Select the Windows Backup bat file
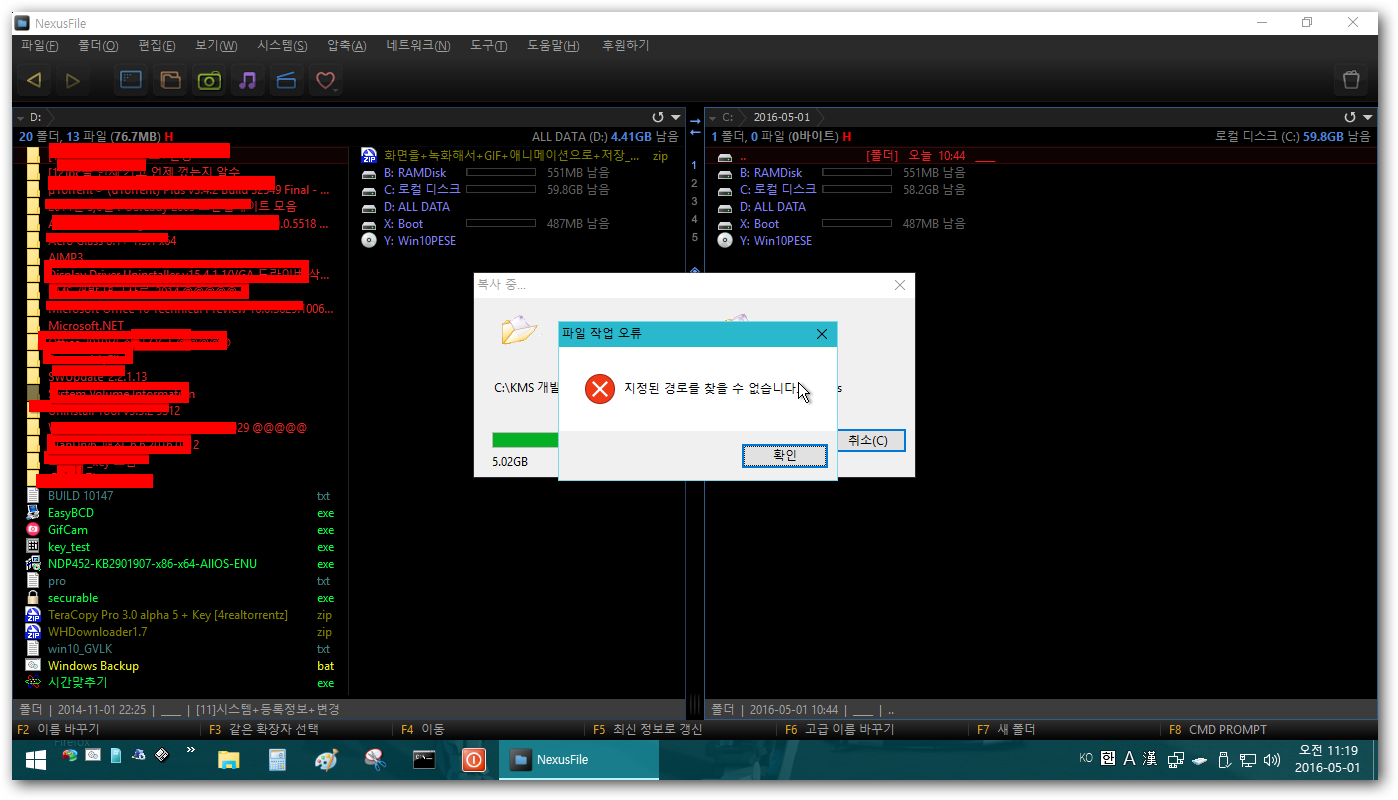 (x=93, y=666)
